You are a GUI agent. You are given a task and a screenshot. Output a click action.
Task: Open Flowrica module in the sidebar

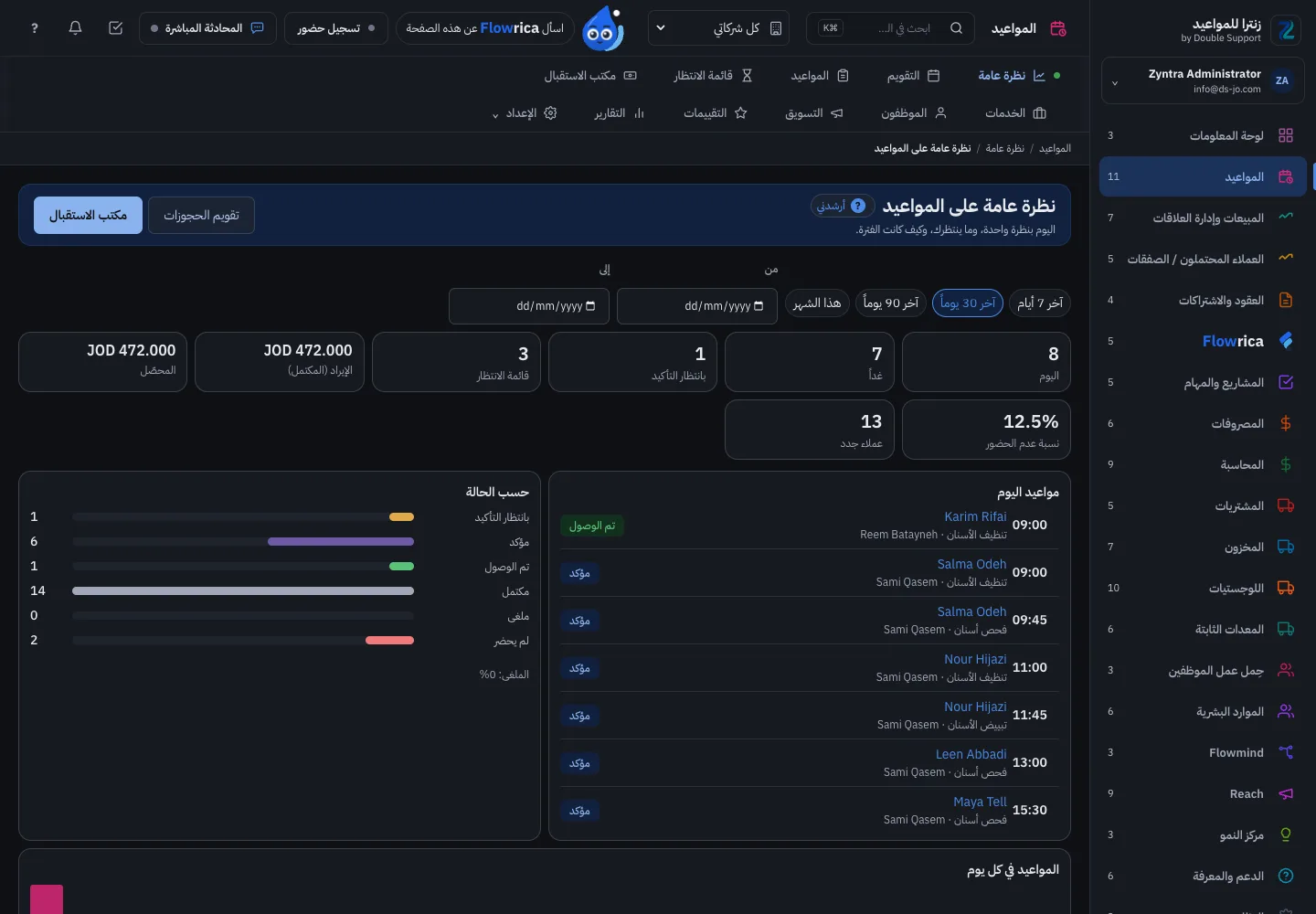pyautogui.click(x=1202, y=341)
